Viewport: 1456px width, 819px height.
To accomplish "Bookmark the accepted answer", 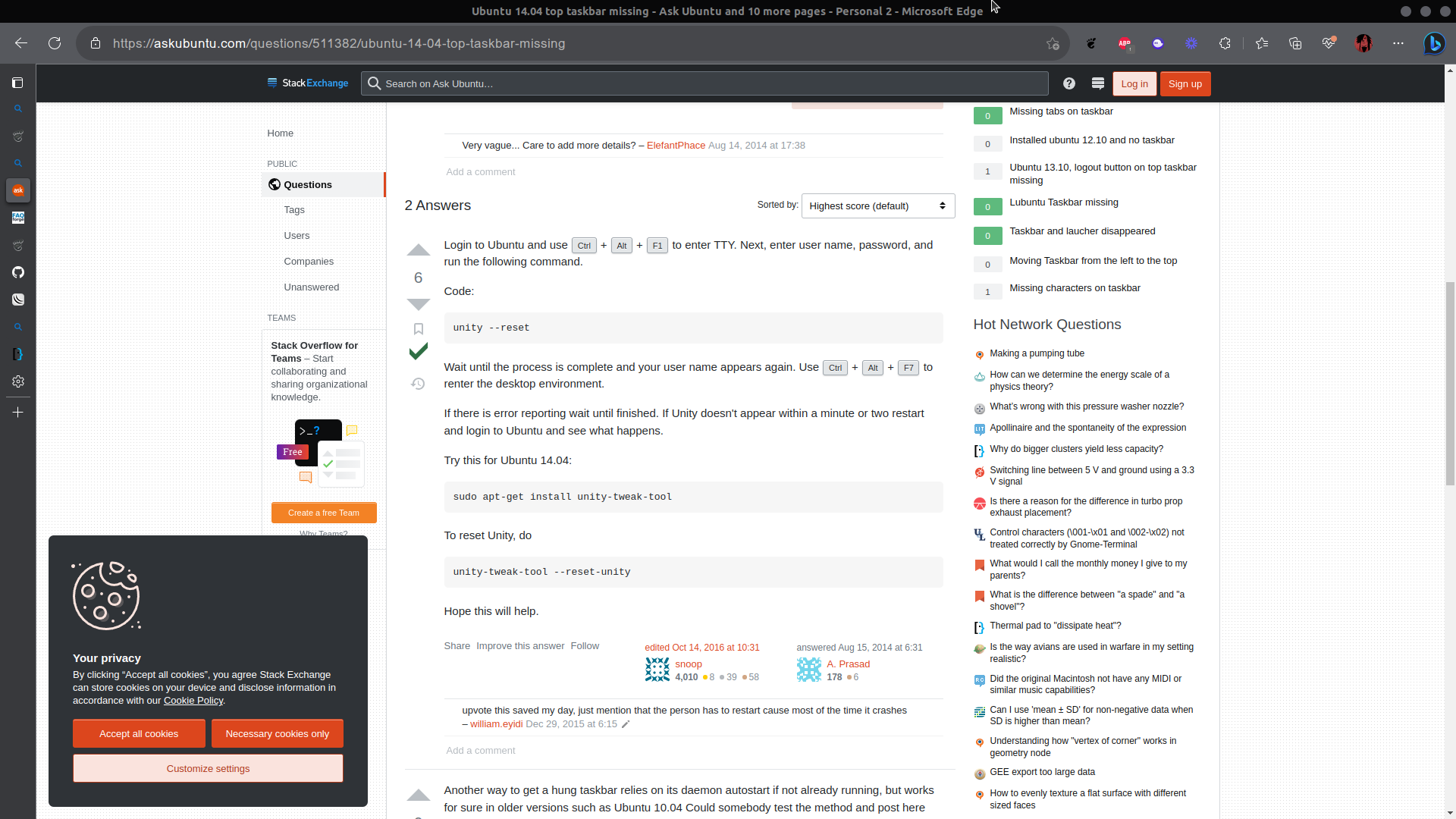I will [418, 329].
